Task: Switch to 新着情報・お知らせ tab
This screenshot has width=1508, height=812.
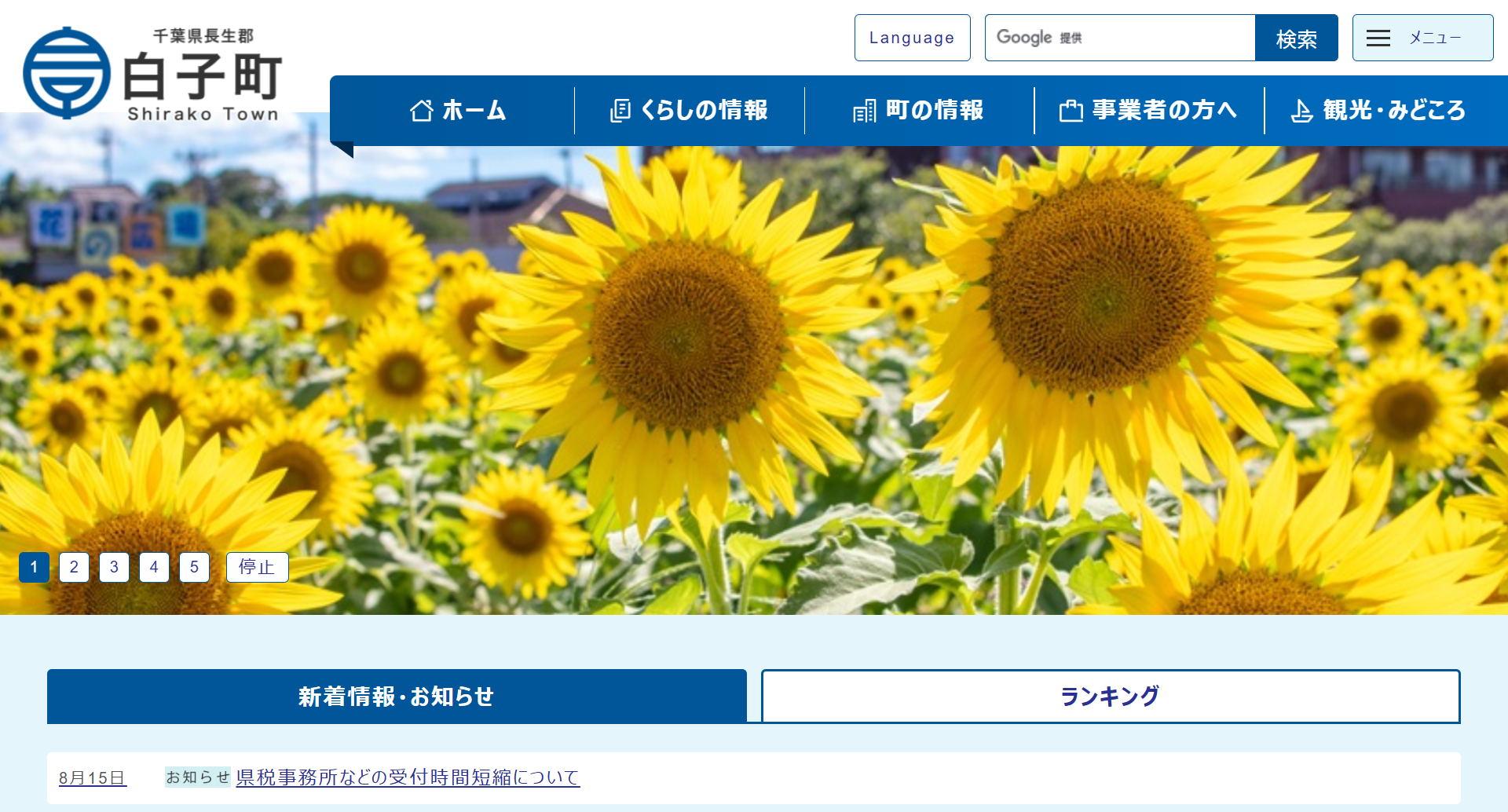Action: pos(397,697)
